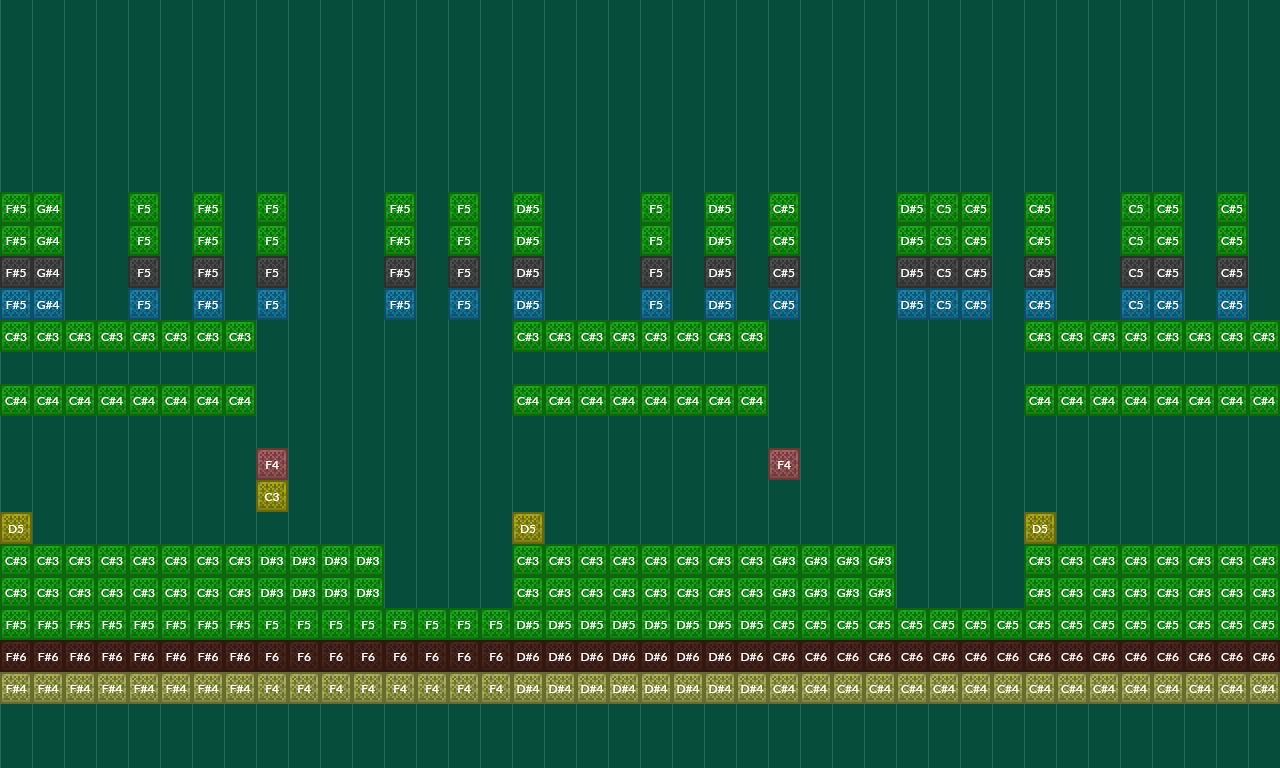Click the yellow C3 note block

pyautogui.click(x=272, y=496)
